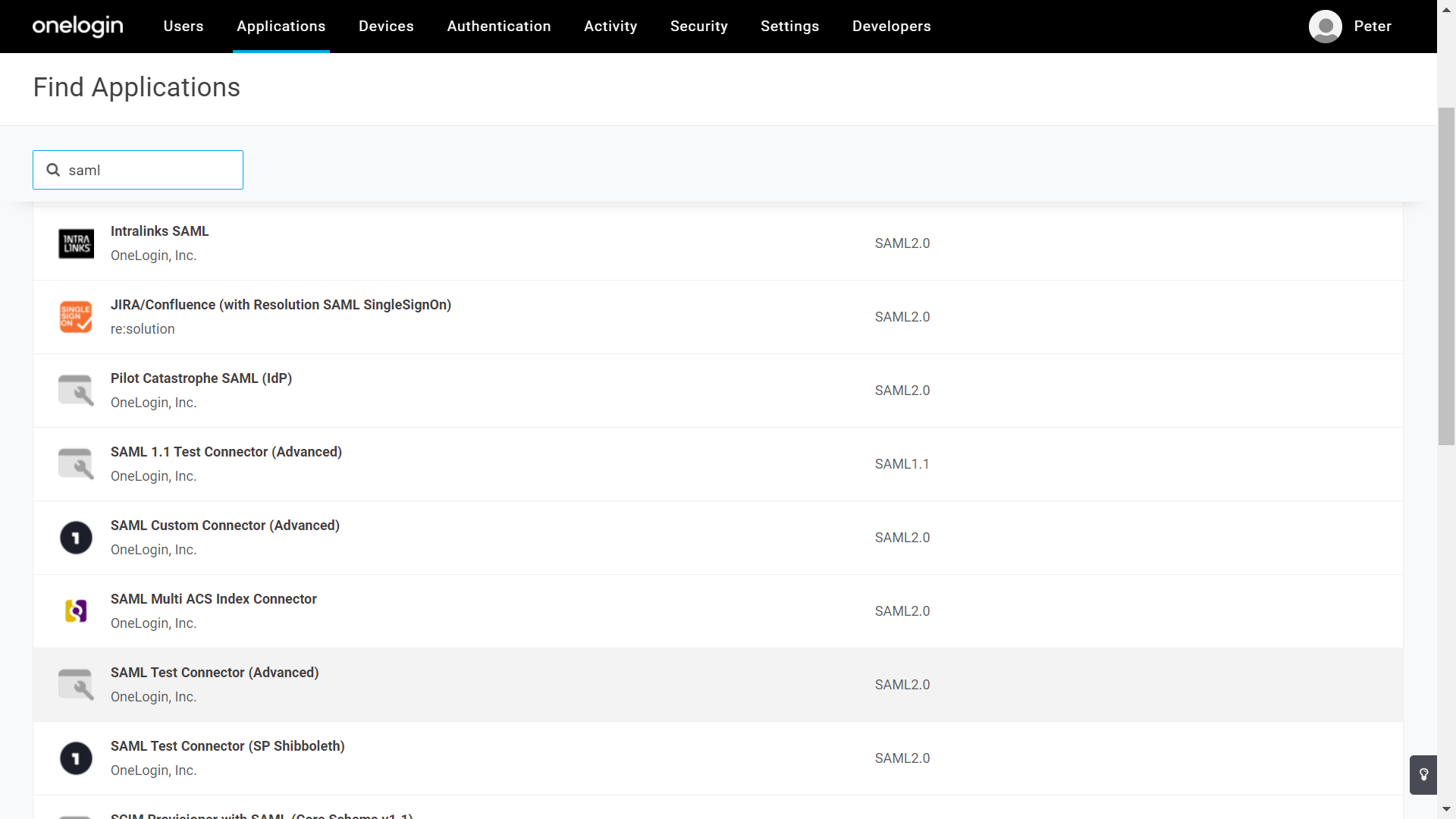The height and width of the screenshot is (819, 1456).
Task: Click the SAML Custom Connector round icon
Action: (x=76, y=538)
